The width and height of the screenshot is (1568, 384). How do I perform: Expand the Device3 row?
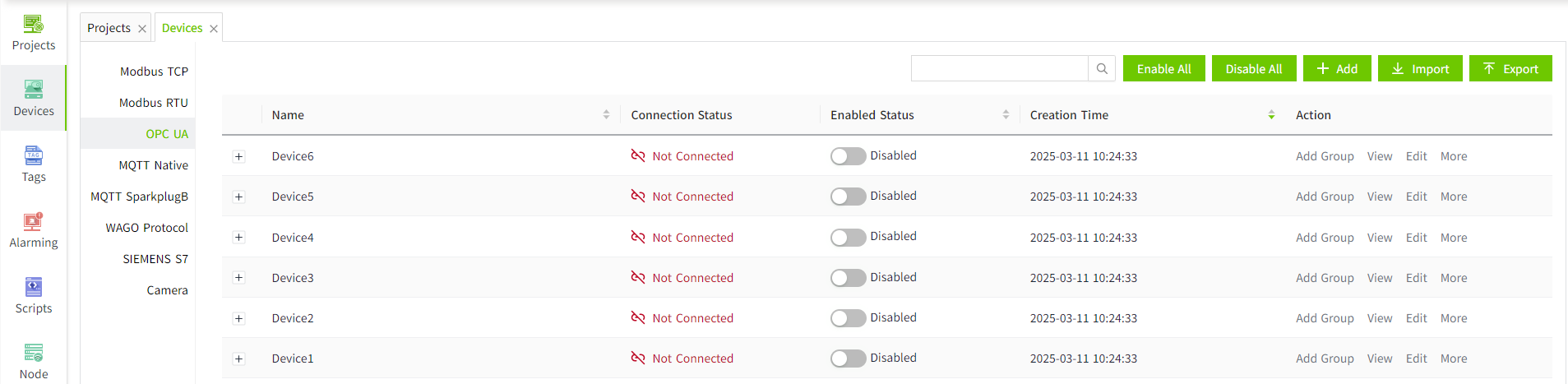pos(239,278)
